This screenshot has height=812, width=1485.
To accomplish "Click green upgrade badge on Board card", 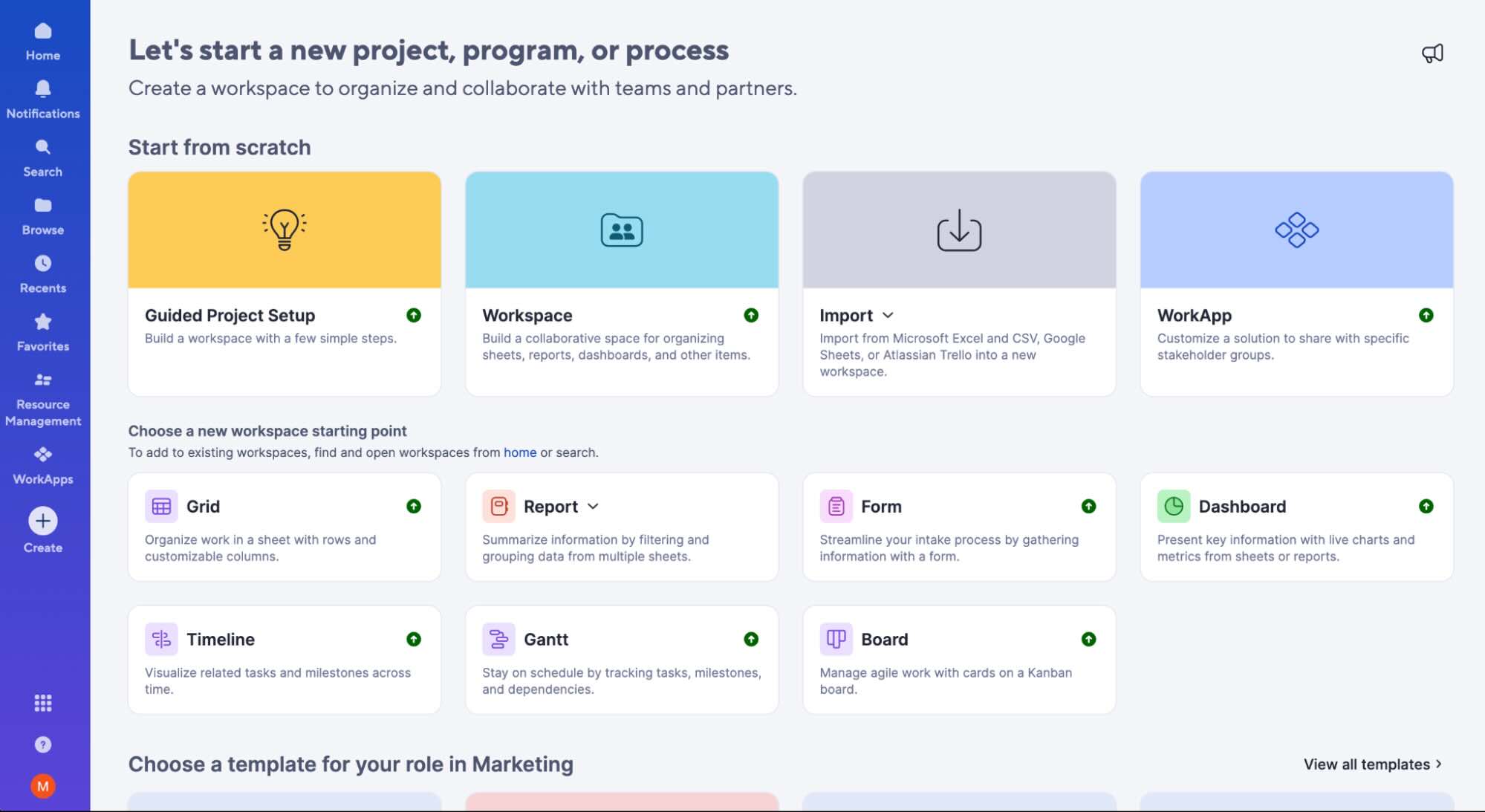I will click(x=1088, y=639).
